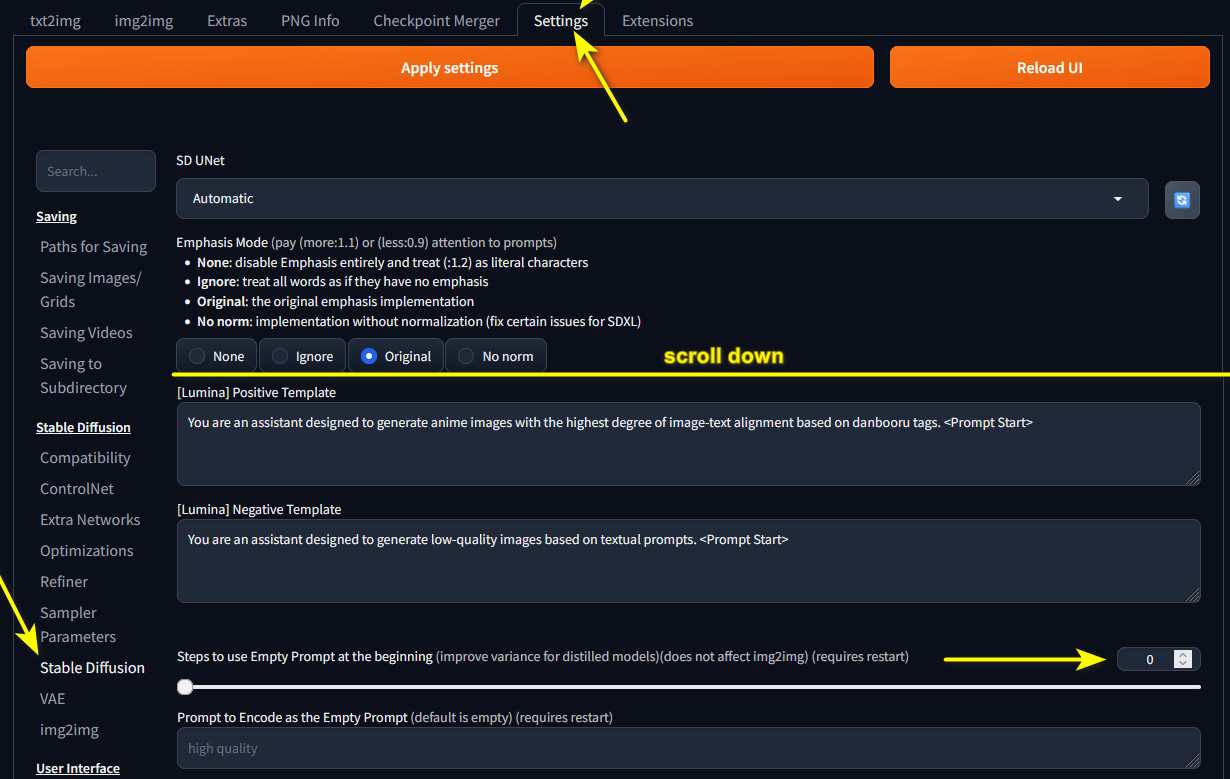Screen dimensions: 1230x779
Task: Open the Extras tab
Action: (x=227, y=20)
